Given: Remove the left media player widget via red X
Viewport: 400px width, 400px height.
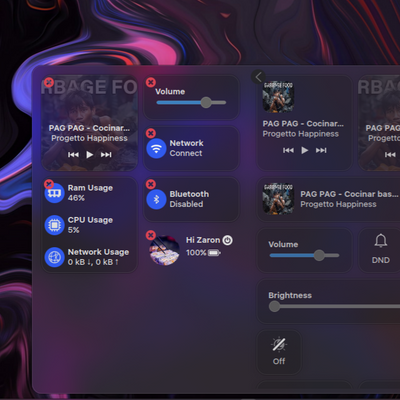Looking at the screenshot, I should [49, 82].
